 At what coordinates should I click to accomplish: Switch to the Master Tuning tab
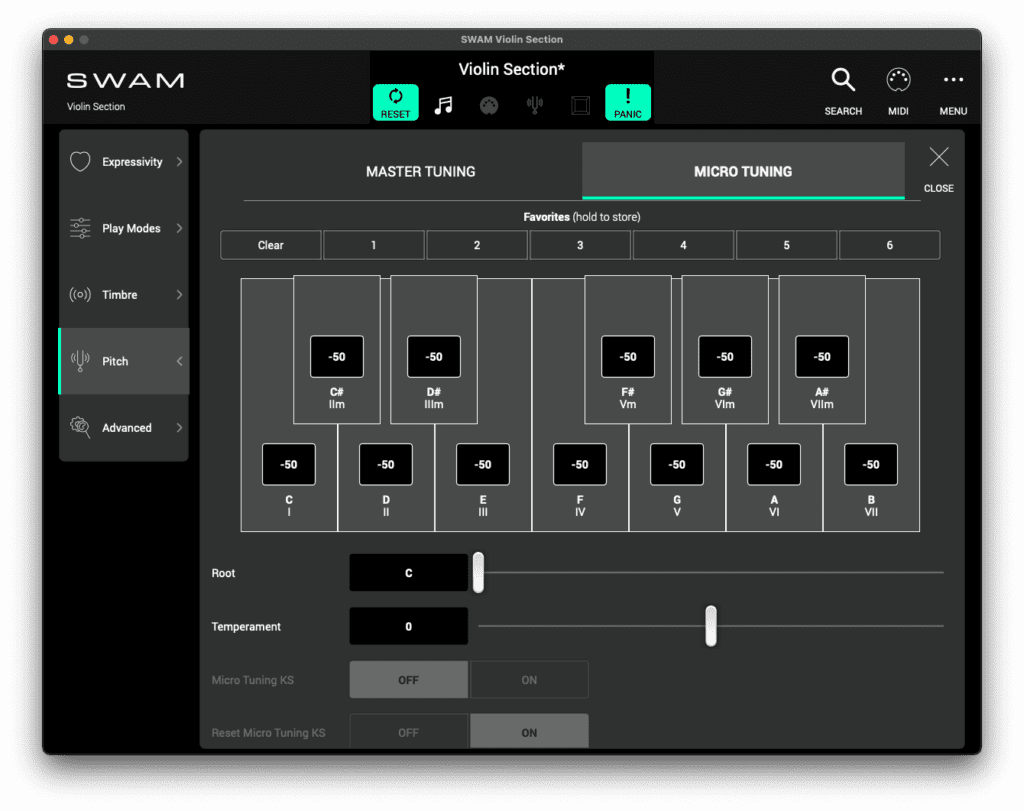(x=420, y=171)
